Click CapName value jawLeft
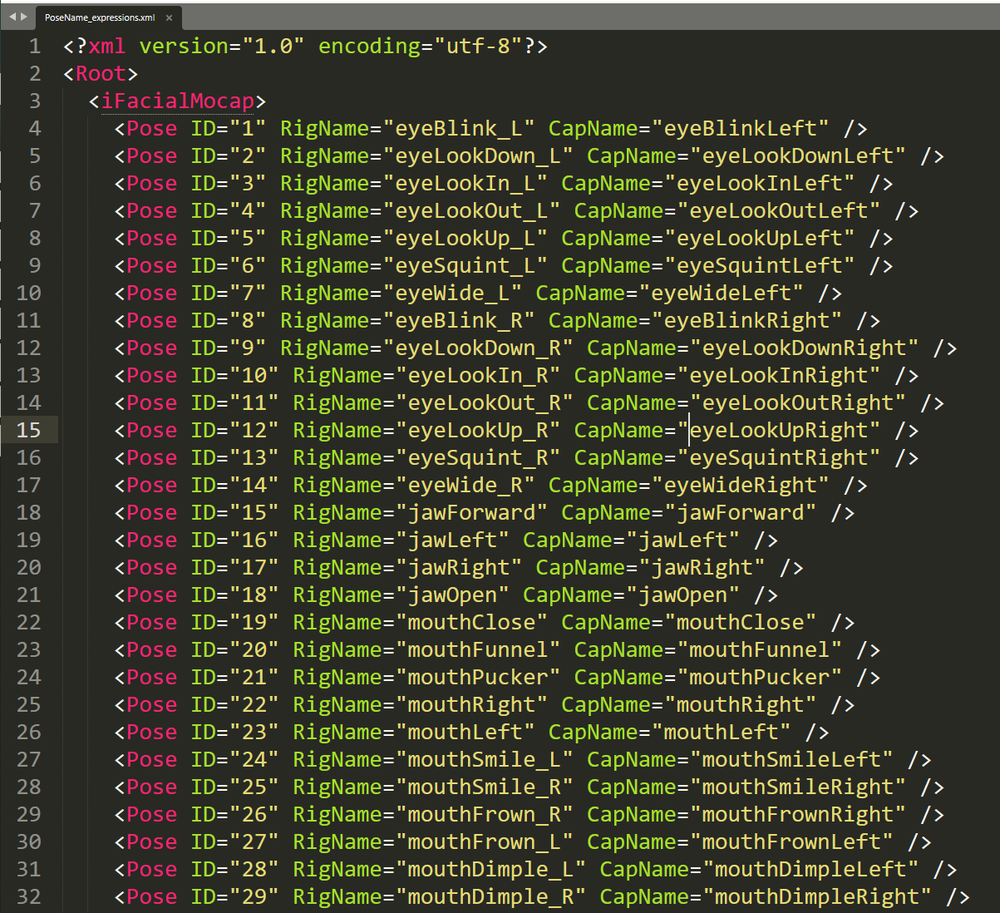 pos(682,540)
